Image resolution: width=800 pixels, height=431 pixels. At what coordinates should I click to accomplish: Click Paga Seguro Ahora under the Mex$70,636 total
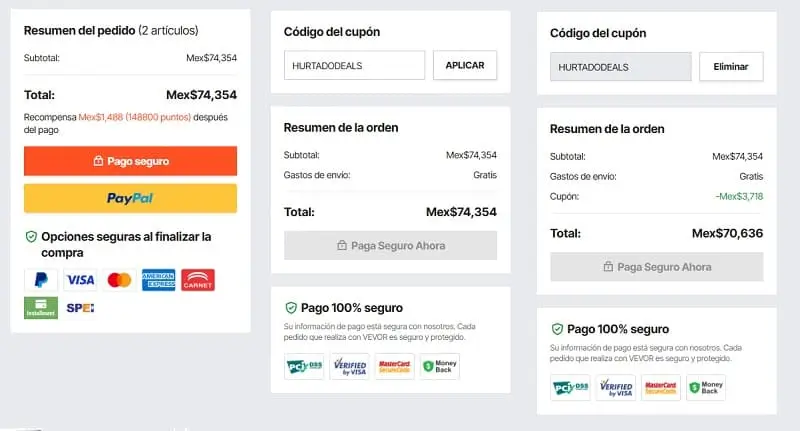pyautogui.click(x=656, y=267)
